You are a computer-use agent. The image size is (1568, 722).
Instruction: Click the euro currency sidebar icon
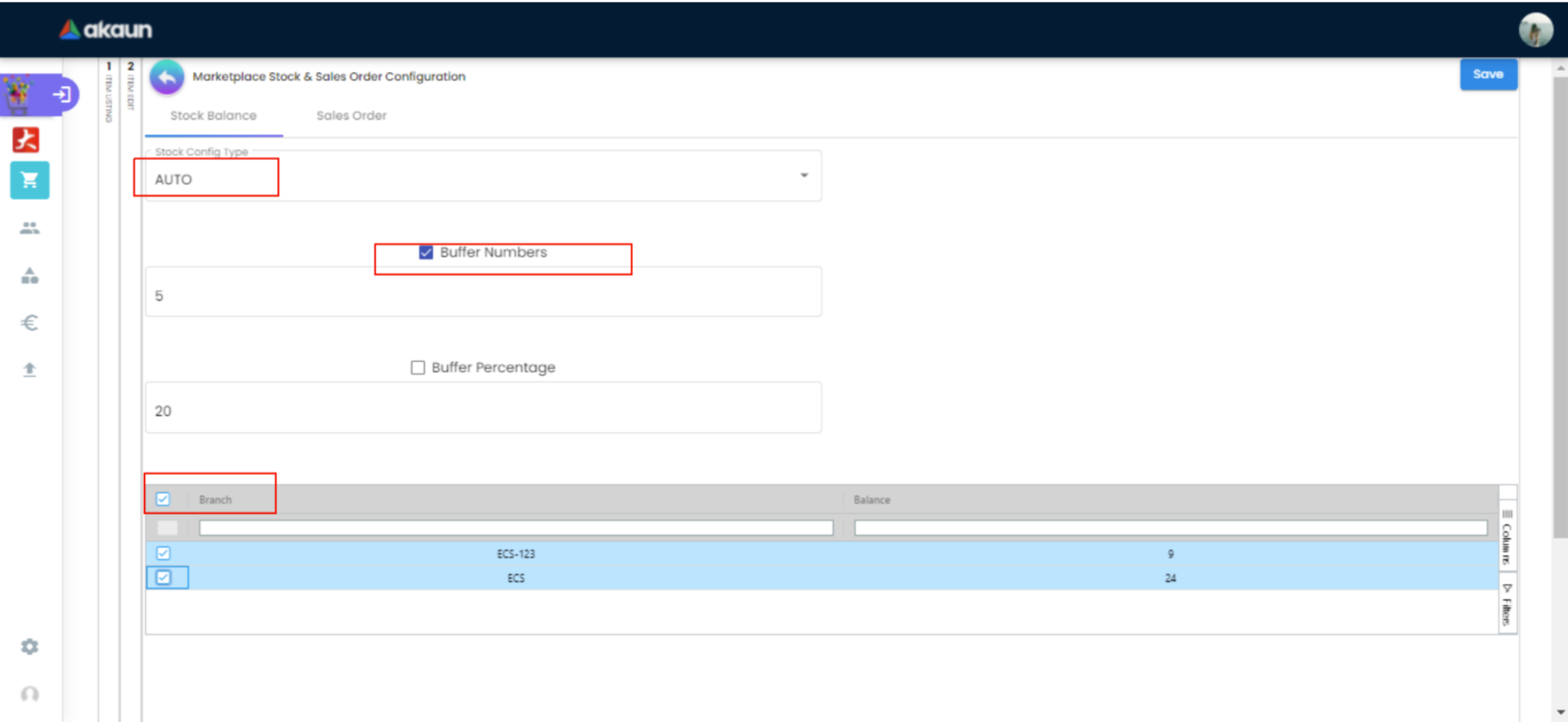(30, 323)
